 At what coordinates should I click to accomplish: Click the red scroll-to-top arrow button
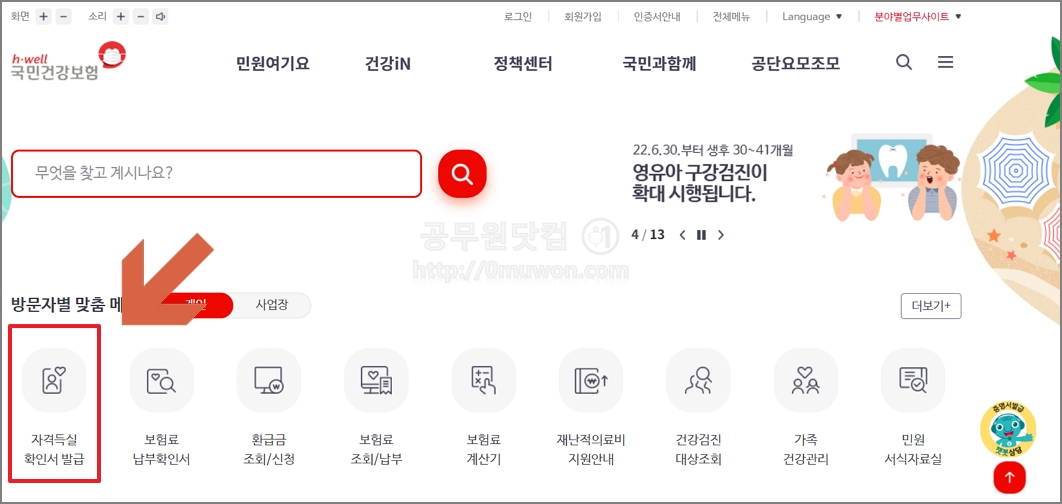click(1010, 478)
